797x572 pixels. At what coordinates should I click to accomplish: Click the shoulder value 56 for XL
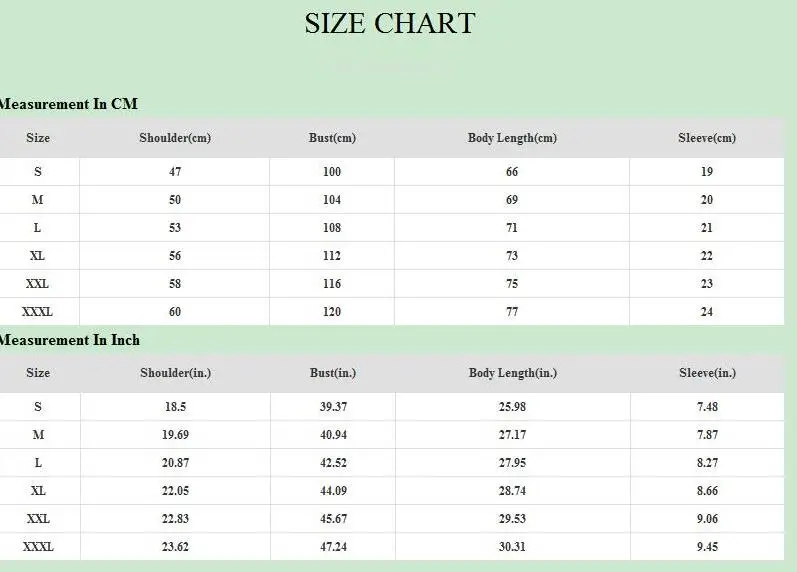pos(175,256)
